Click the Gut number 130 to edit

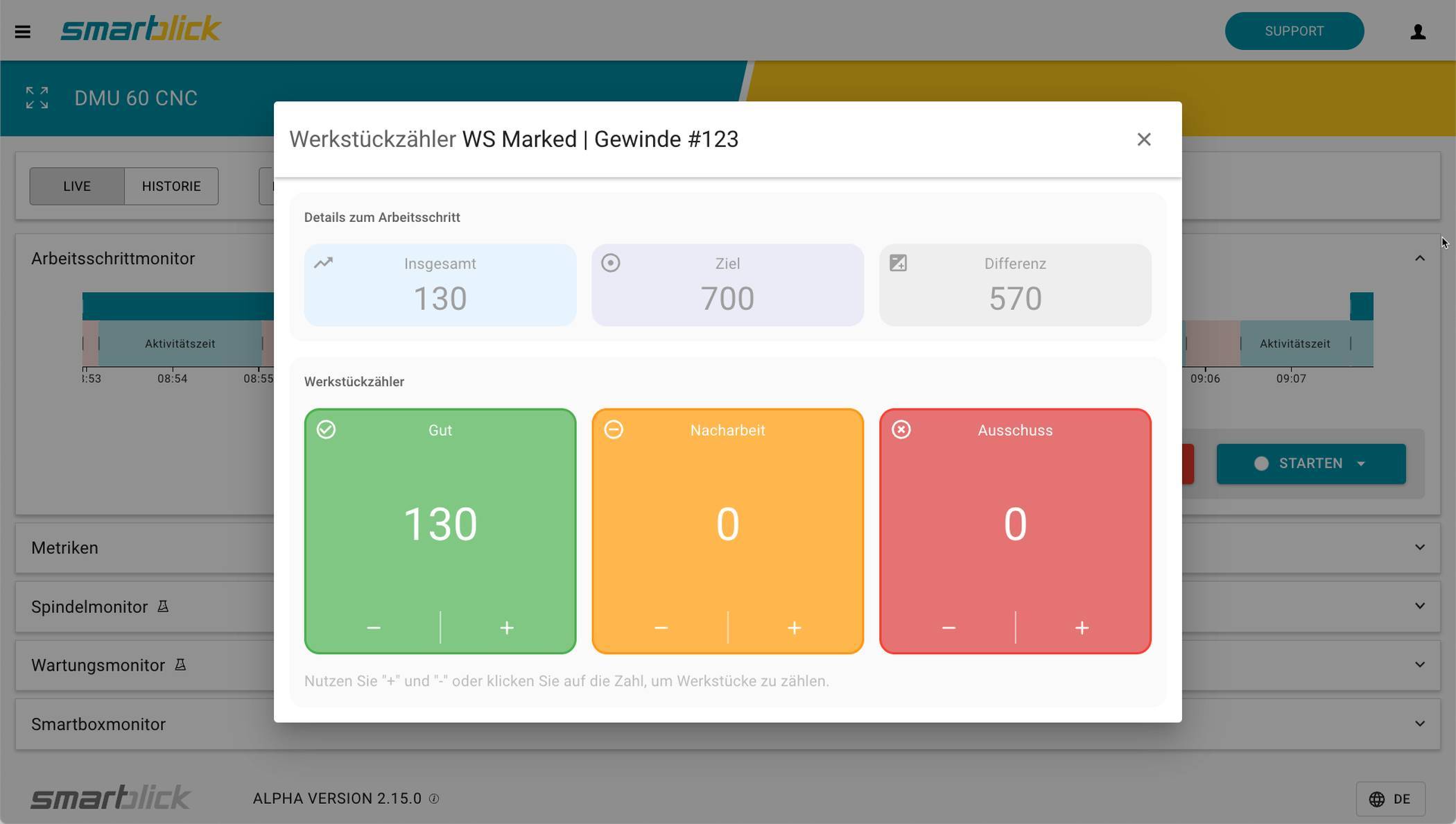click(440, 524)
